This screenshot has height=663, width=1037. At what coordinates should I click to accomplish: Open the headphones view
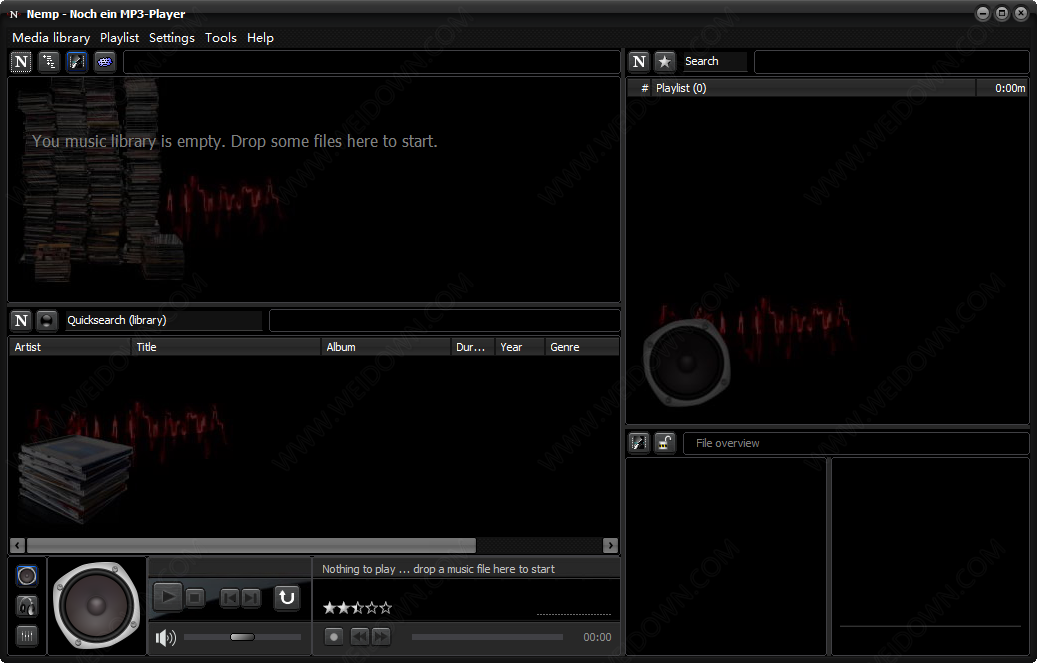(x=27, y=605)
